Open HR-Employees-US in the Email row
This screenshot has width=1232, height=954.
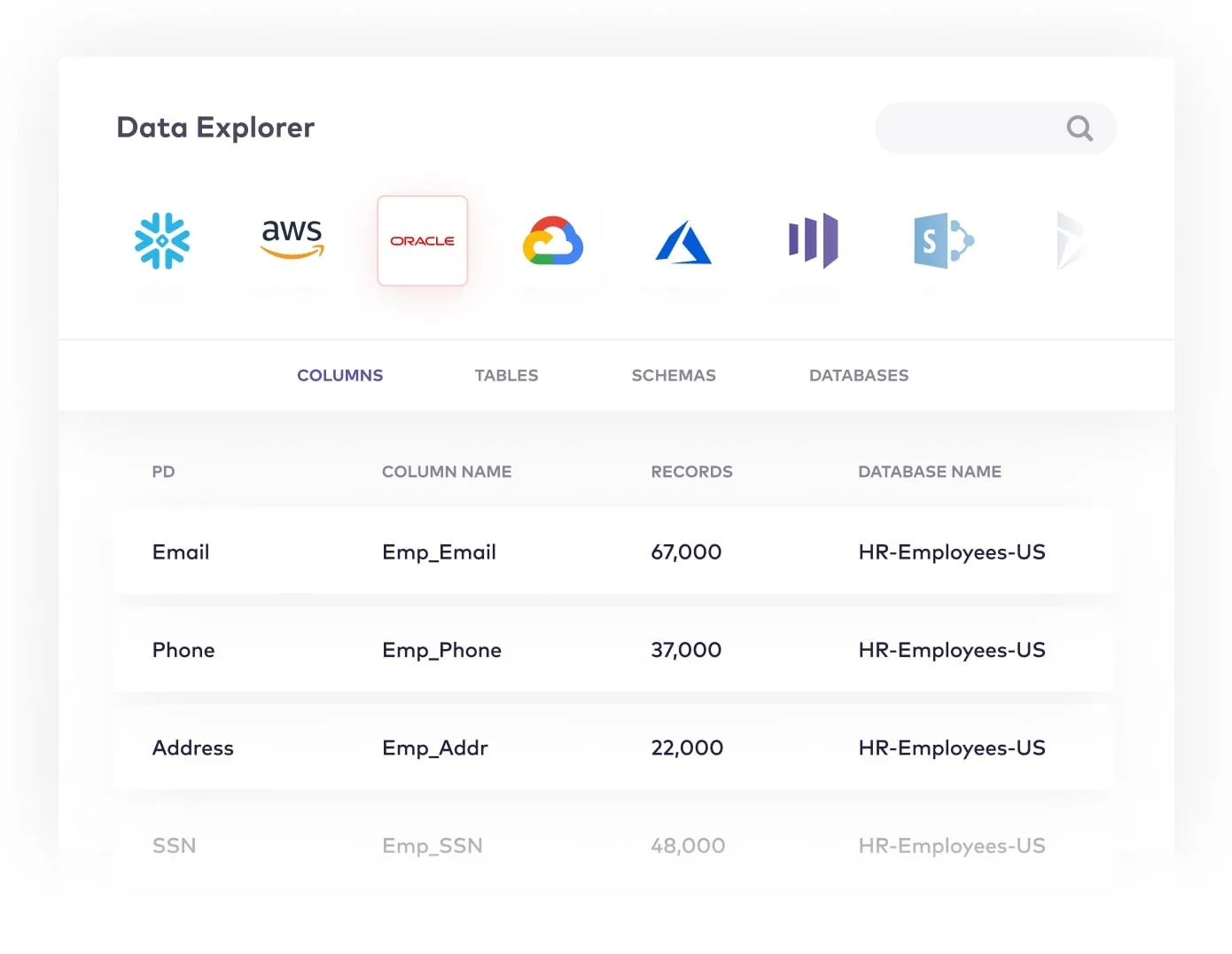952,552
